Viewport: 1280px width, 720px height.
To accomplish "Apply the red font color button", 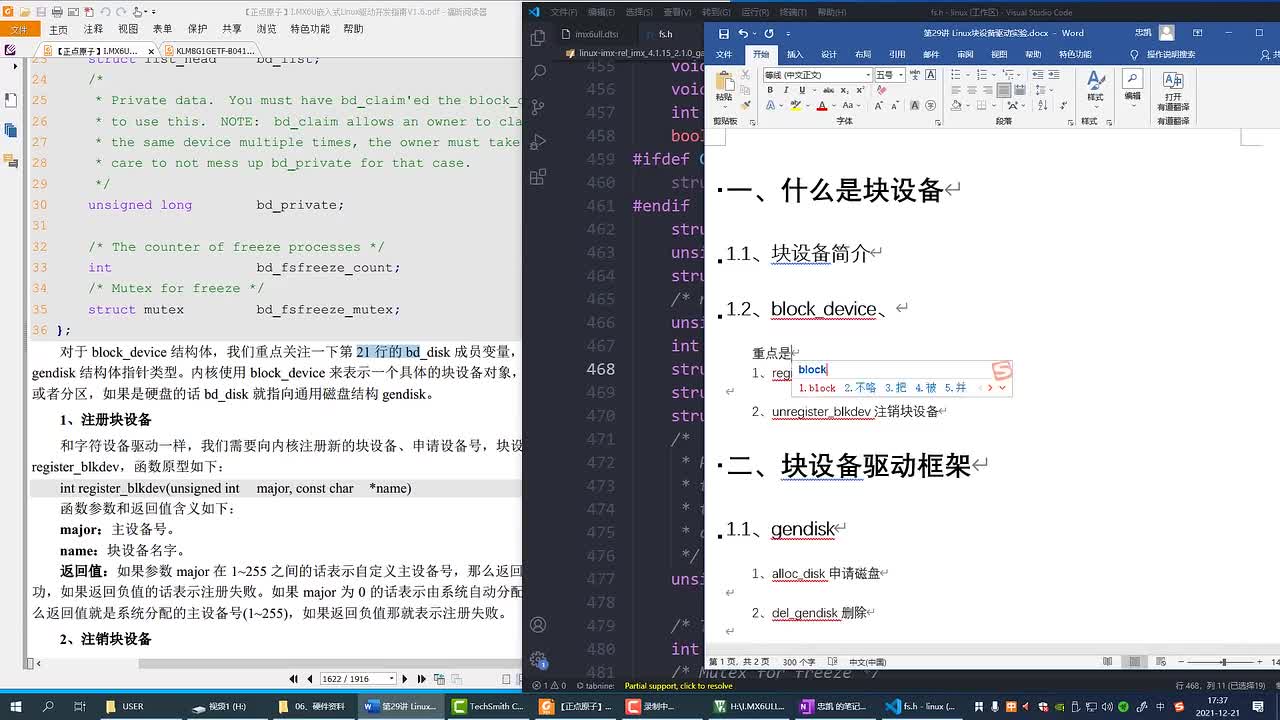I will point(822,105).
